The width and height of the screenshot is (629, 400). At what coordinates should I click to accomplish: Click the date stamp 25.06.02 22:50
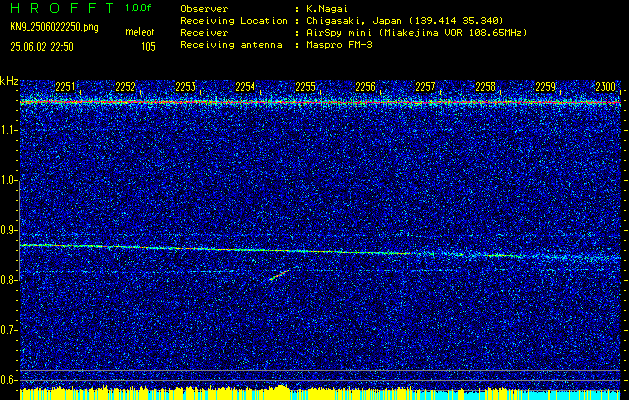click(42, 47)
